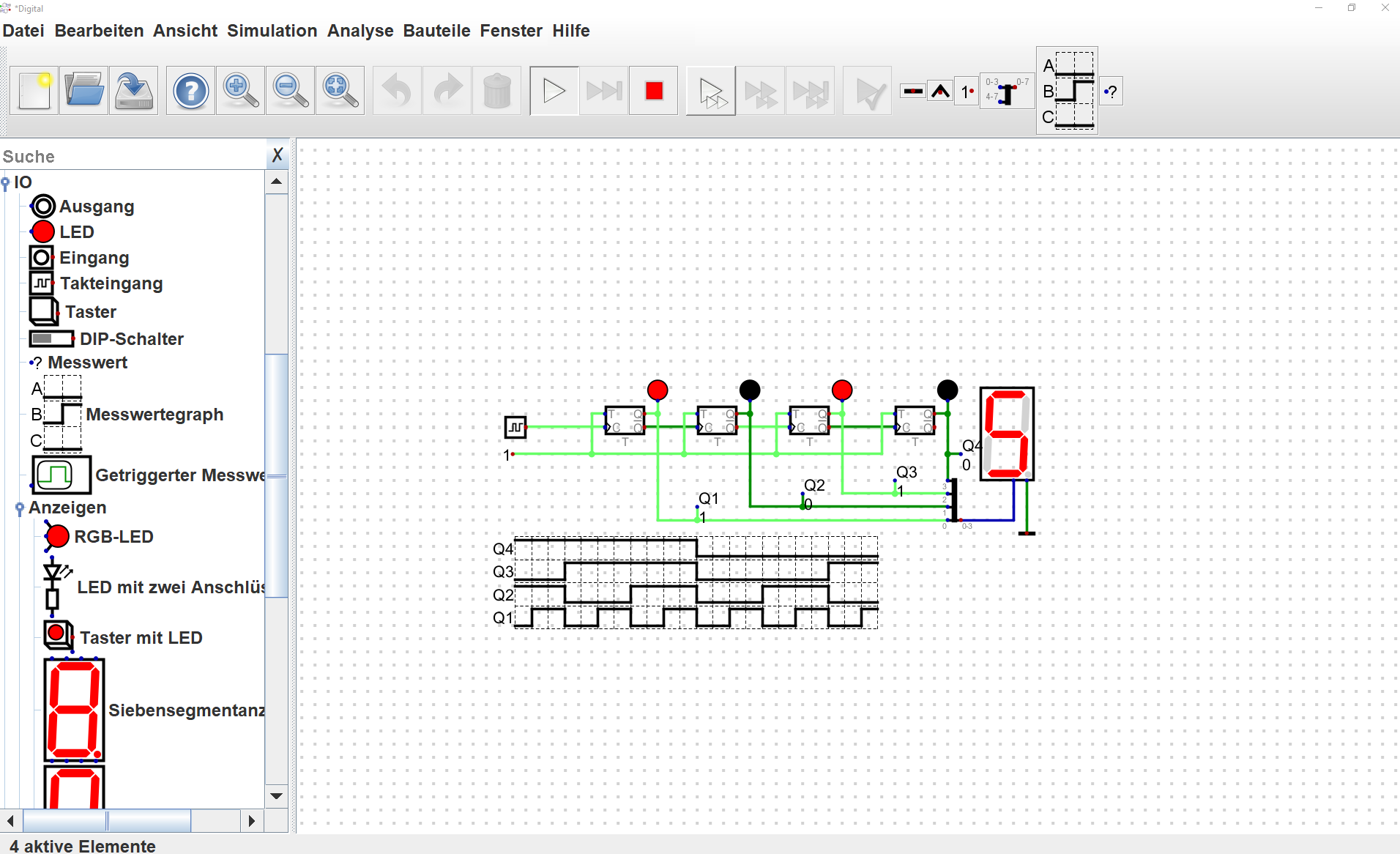Click the trash delete icon
1400x854 pixels.
click(x=496, y=91)
